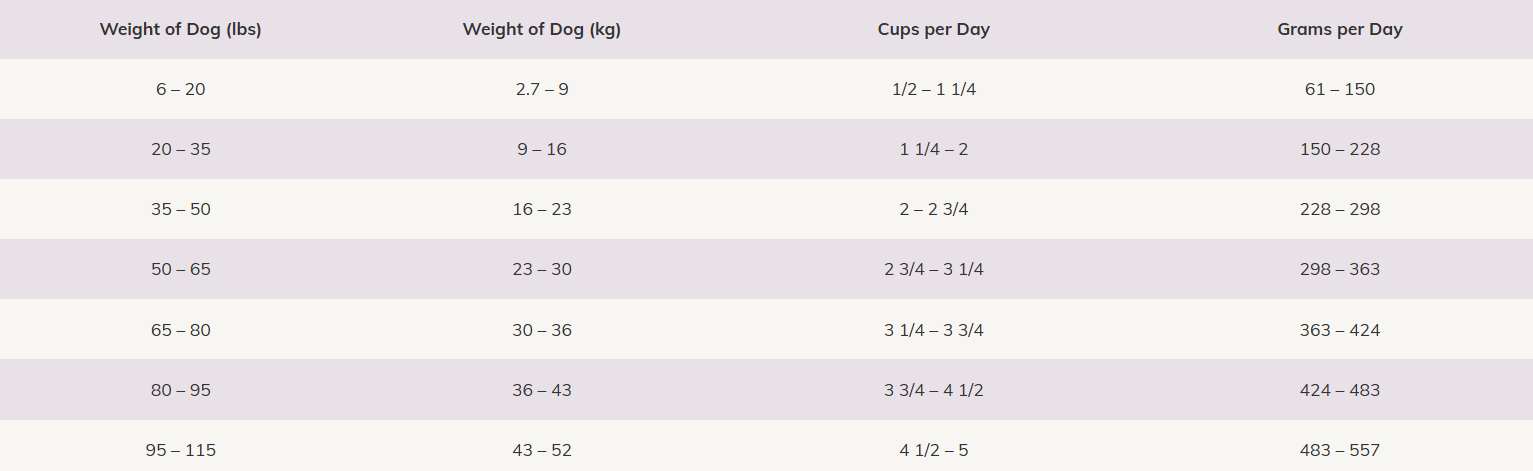1533x471 pixels.
Task: Click the Weight of Dog (lbs) header
Action: point(180,29)
